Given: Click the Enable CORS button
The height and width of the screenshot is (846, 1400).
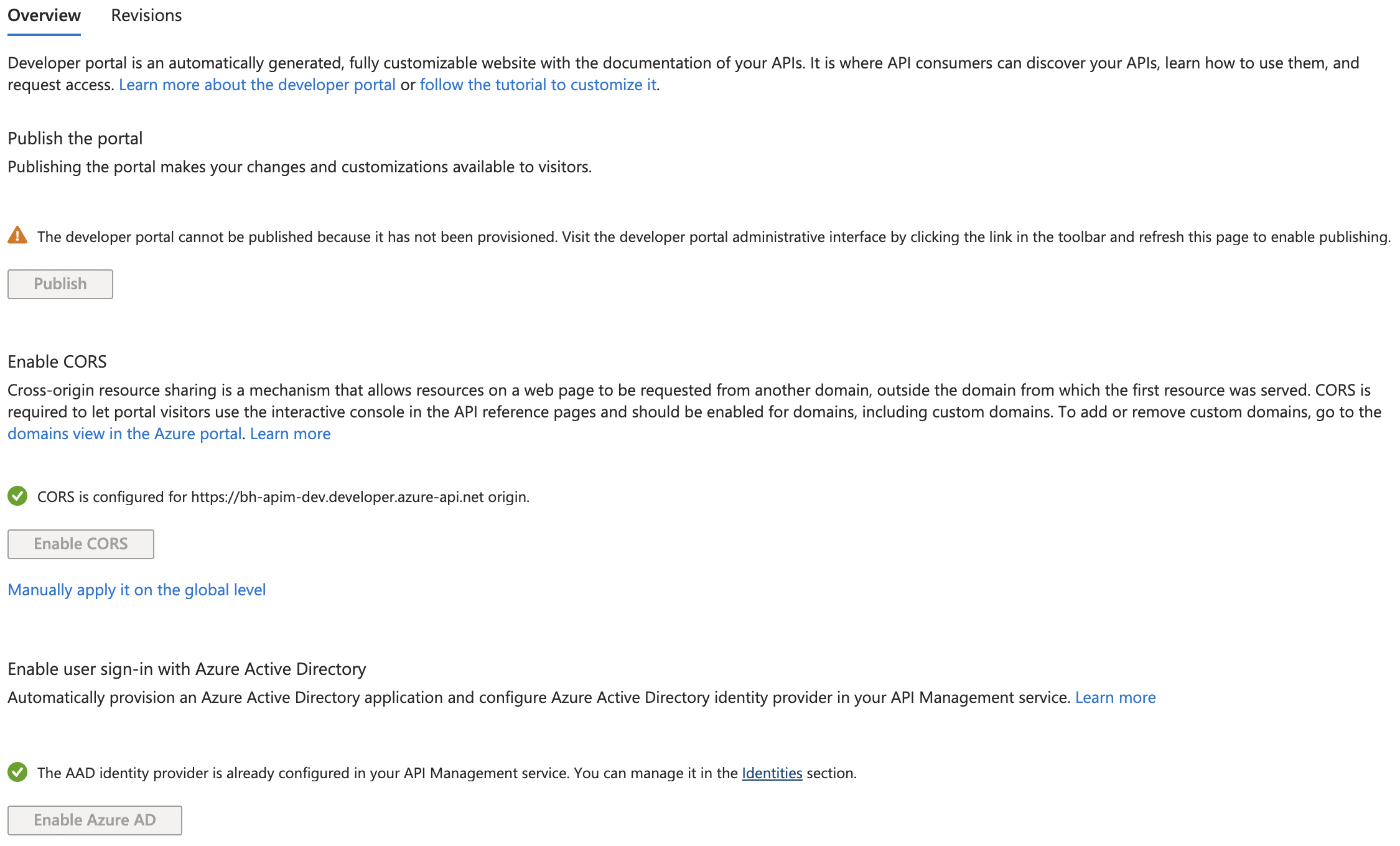Looking at the screenshot, I should (81, 544).
